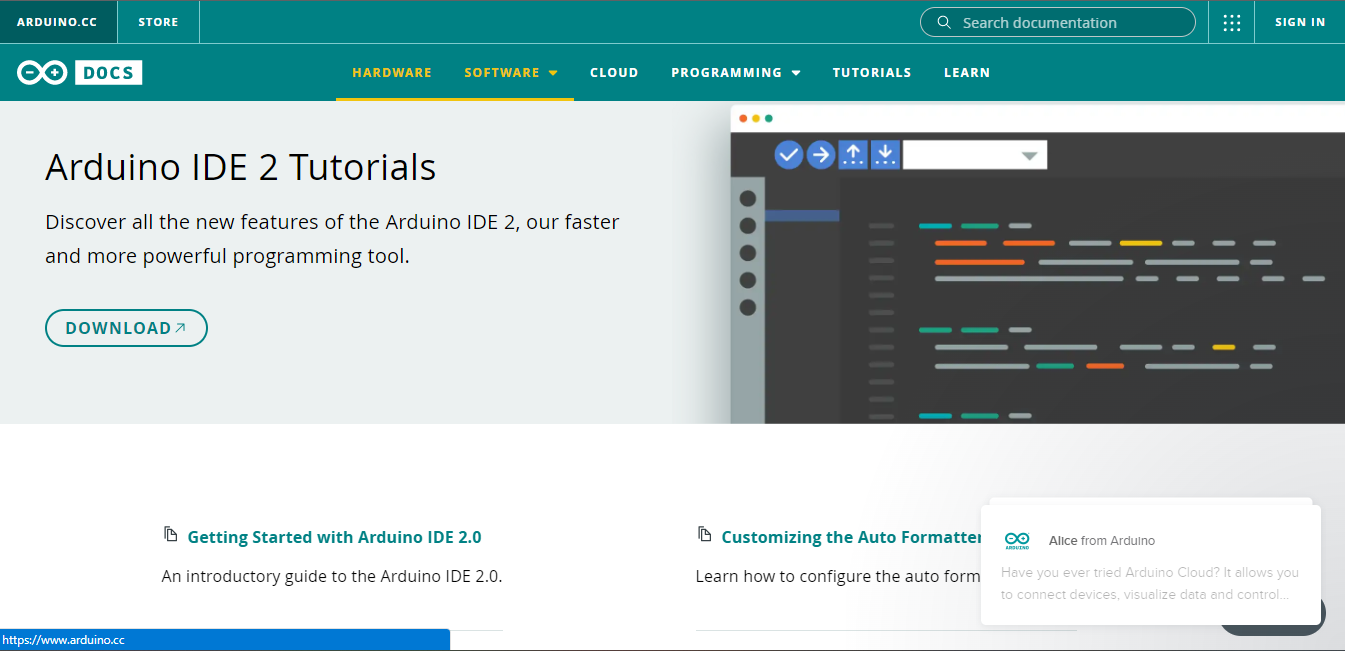Click the document icon beside Customizing the Auto Formatter

tap(704, 535)
